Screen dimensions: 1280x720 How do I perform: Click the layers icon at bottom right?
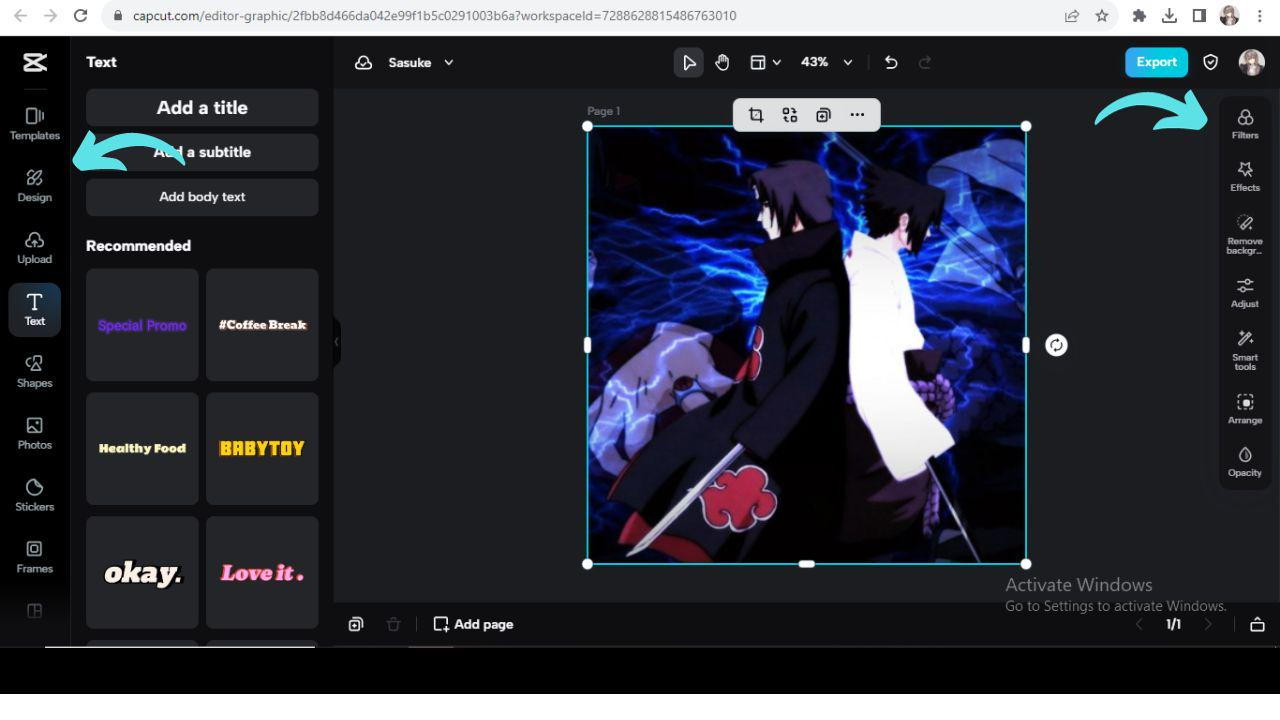tap(1257, 624)
